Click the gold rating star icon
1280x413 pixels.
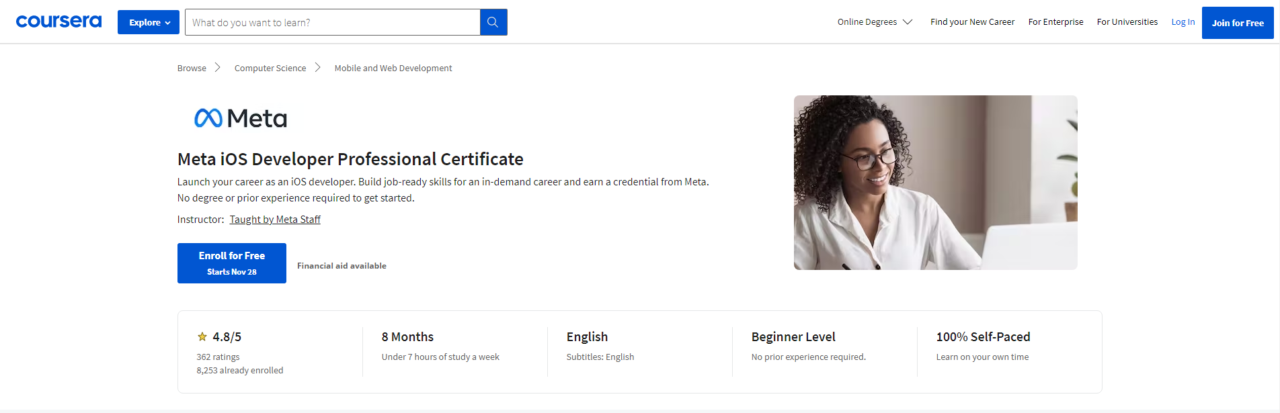(202, 337)
